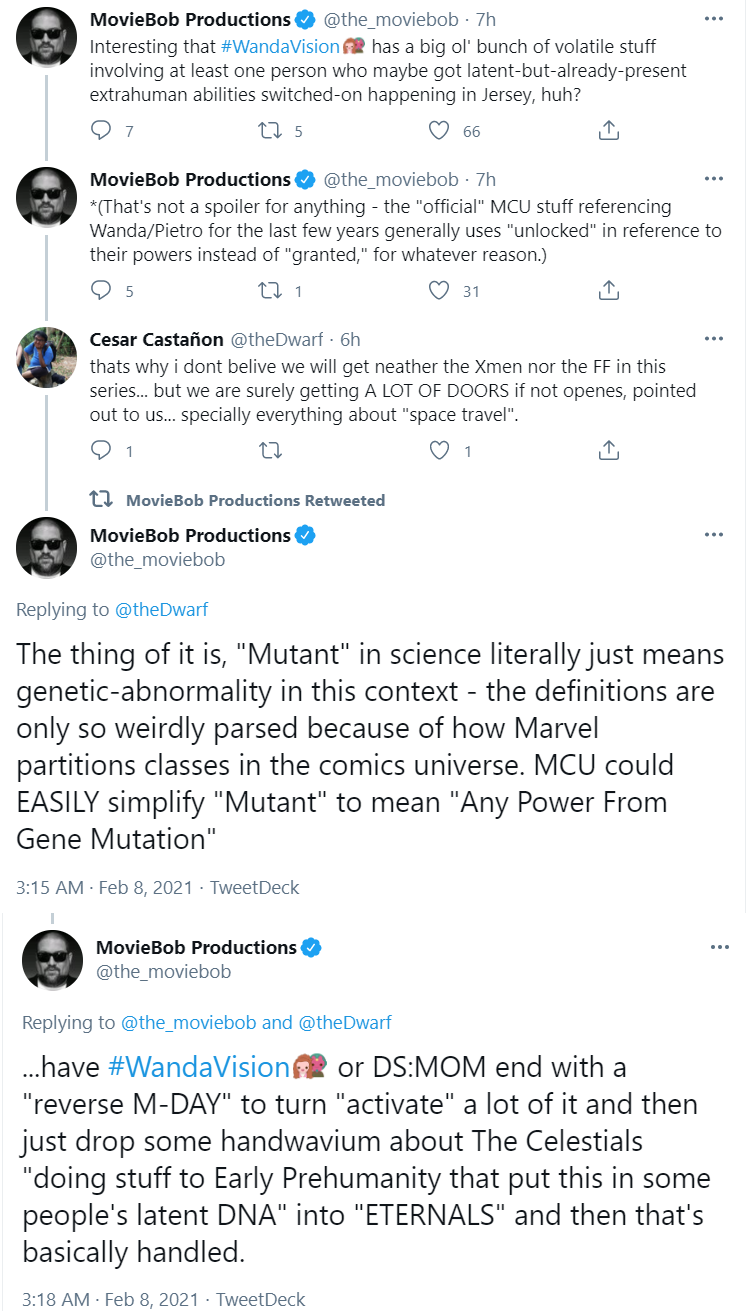
Task: Open more options on the 3:18 AM tweet
Action: pos(719,947)
